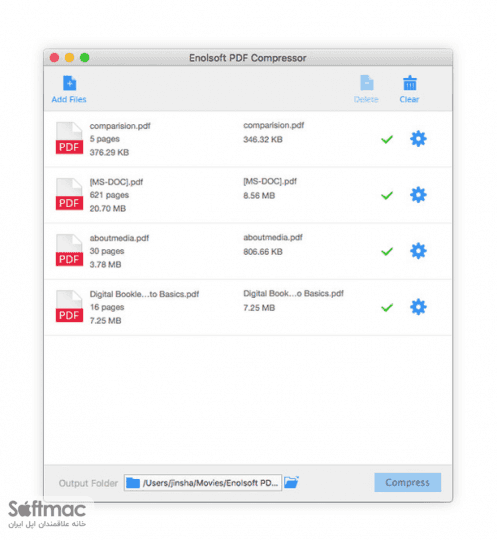
Task: Open settings gear for [MS-DOC].pdf
Action: [418, 195]
